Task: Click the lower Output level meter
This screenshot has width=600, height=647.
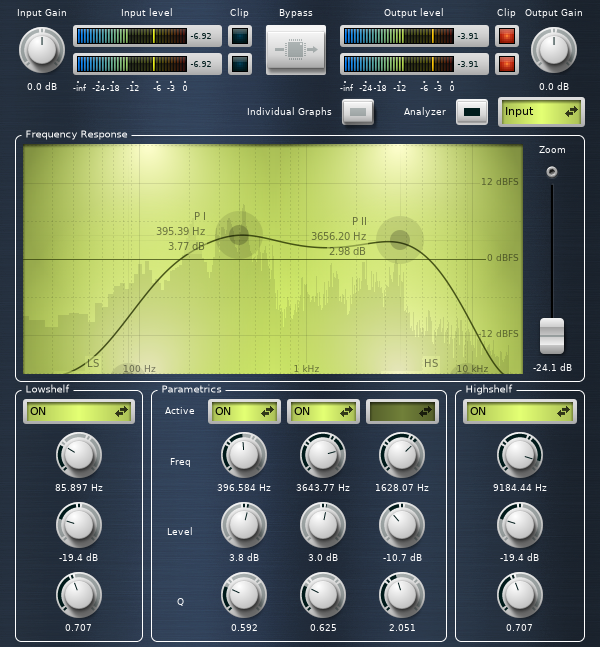Action: [399, 64]
